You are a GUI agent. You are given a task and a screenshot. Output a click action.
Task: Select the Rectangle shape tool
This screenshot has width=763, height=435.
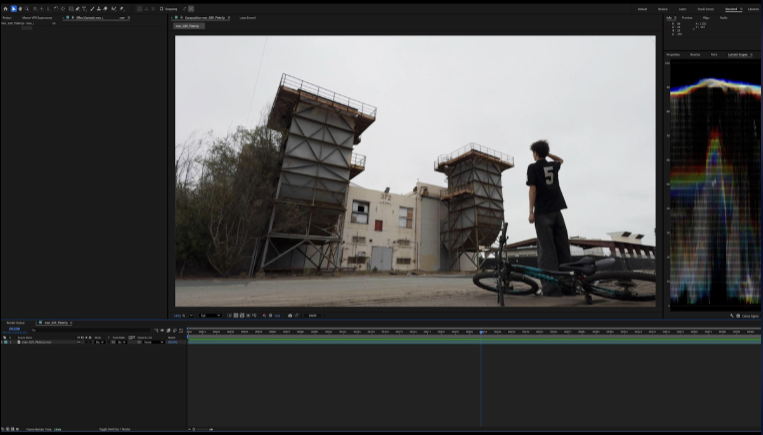pyautogui.click(x=71, y=9)
